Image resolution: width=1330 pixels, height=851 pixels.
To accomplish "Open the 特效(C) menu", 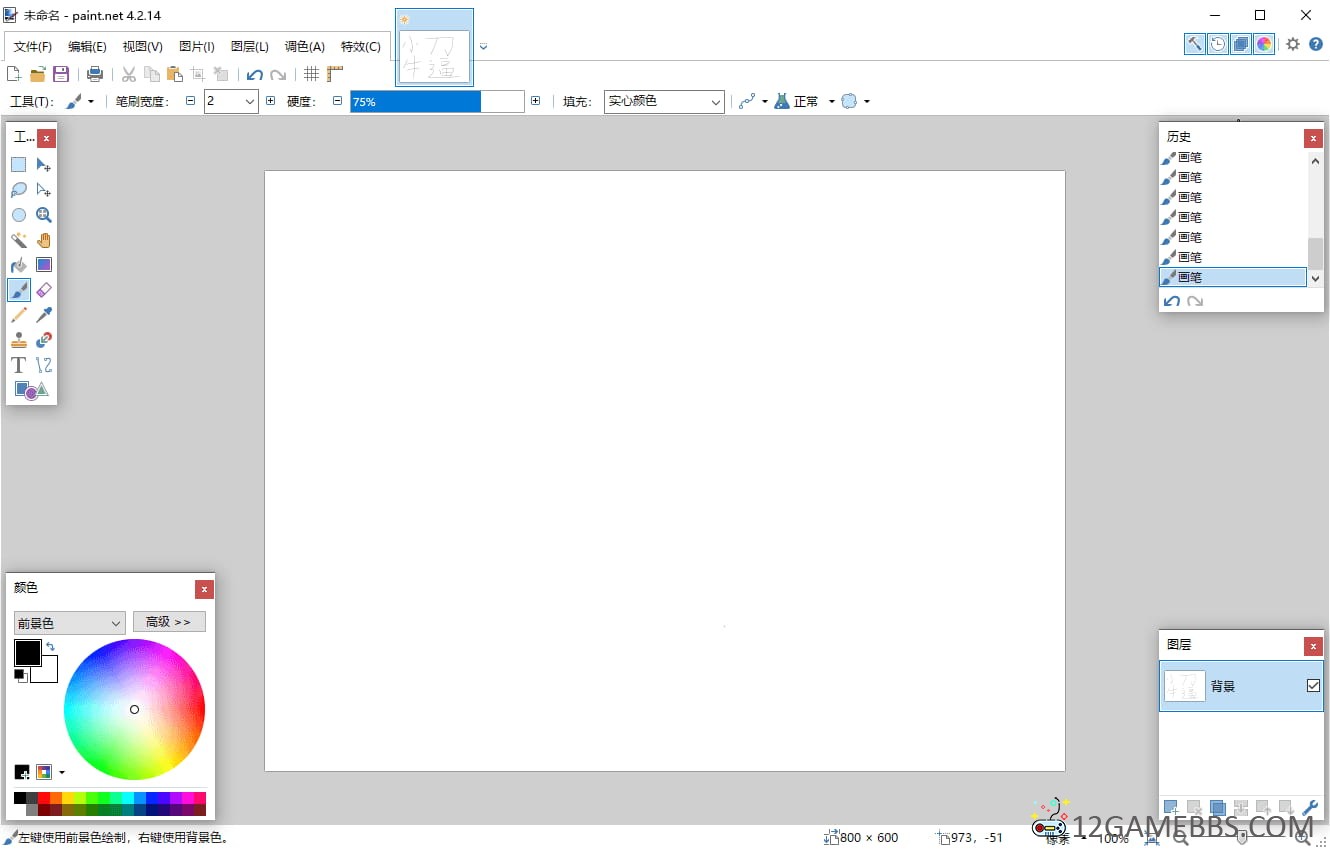I will tap(361, 46).
